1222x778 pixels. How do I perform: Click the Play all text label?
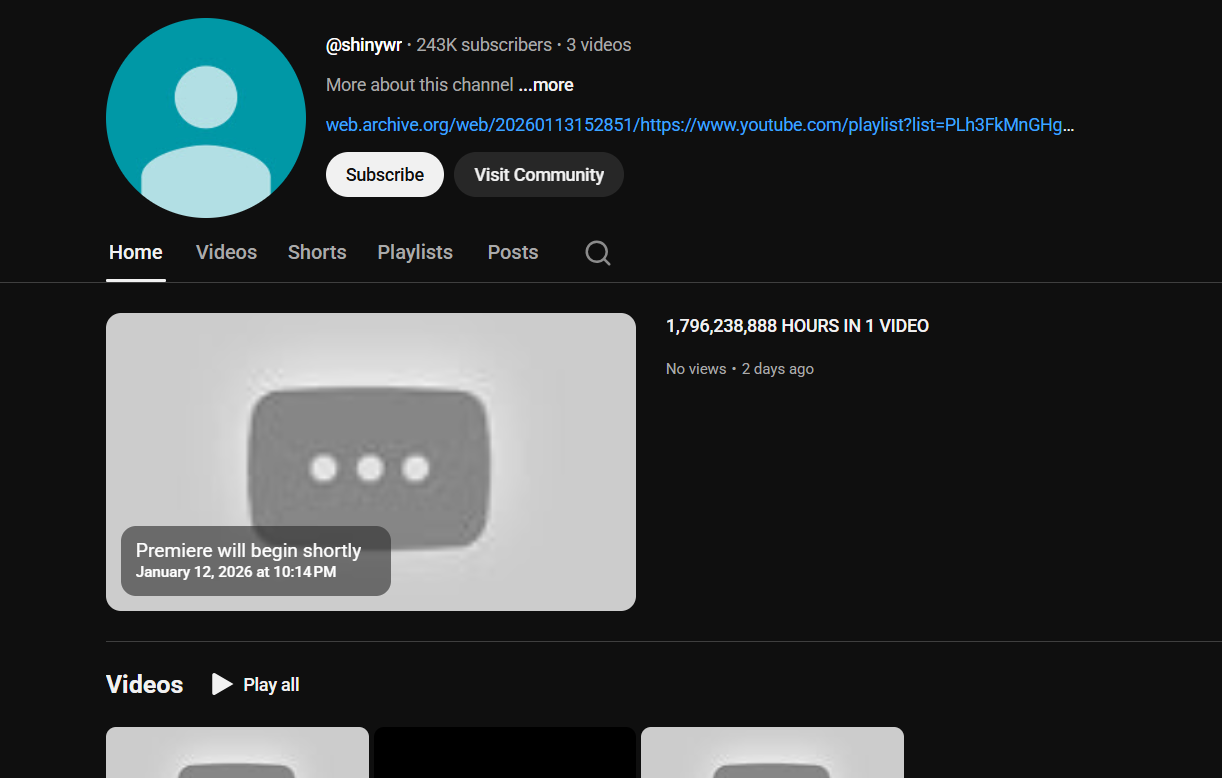pyautogui.click(x=270, y=684)
